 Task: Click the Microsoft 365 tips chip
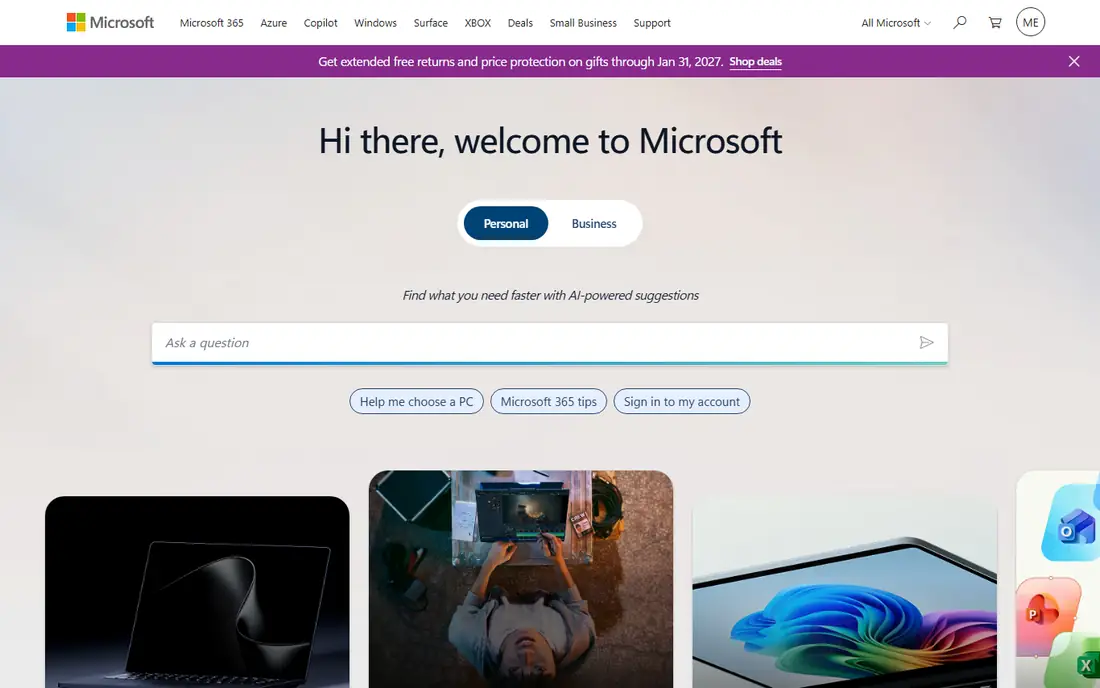(549, 401)
